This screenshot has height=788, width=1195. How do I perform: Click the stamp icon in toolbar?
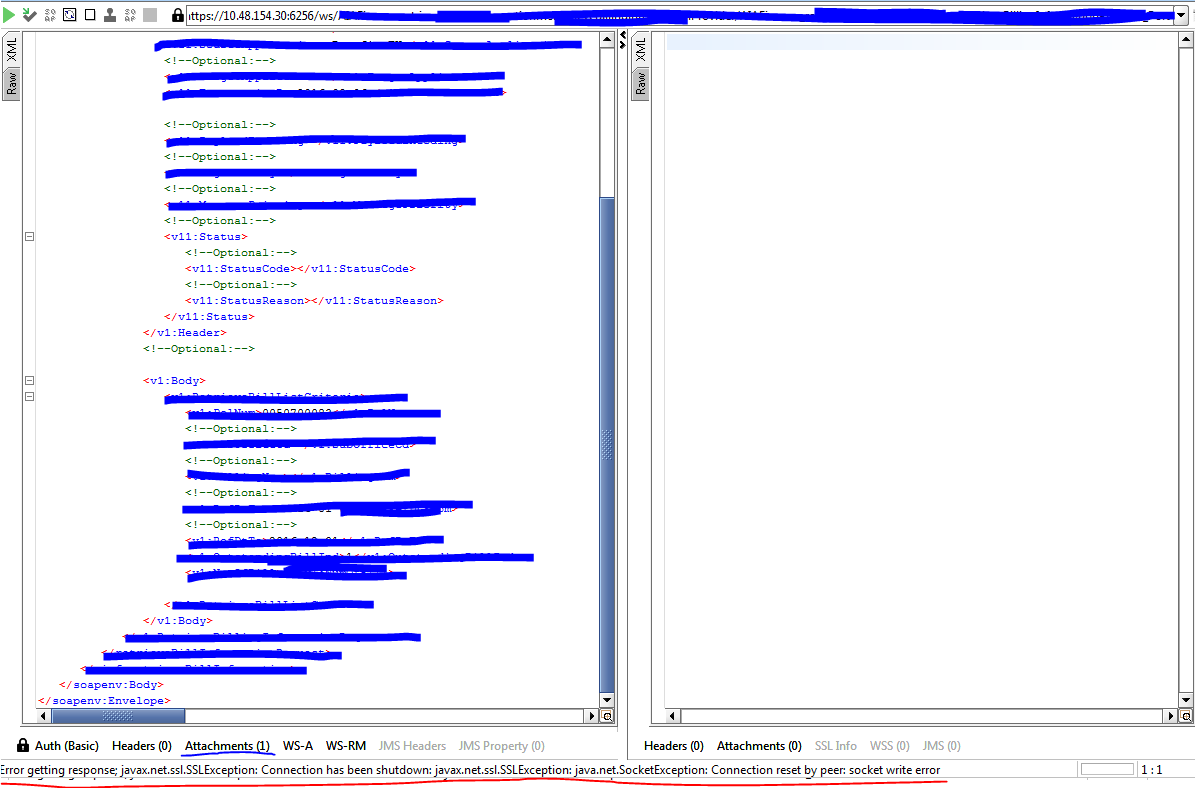coord(110,14)
